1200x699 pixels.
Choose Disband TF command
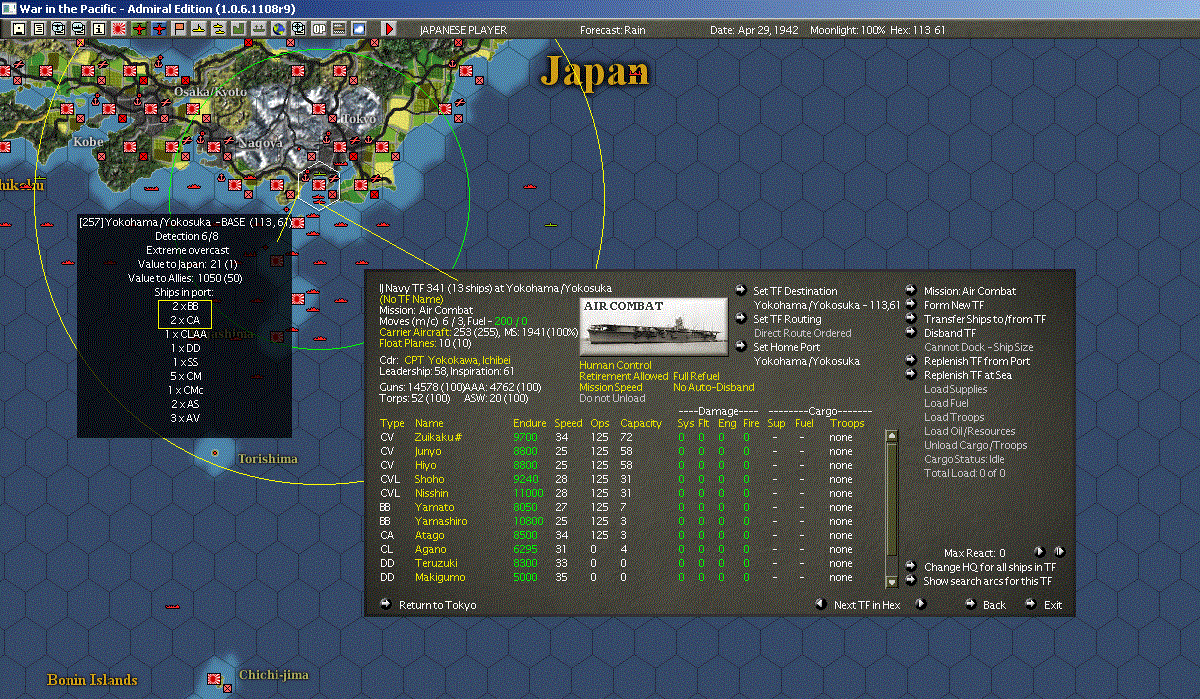click(x=950, y=333)
